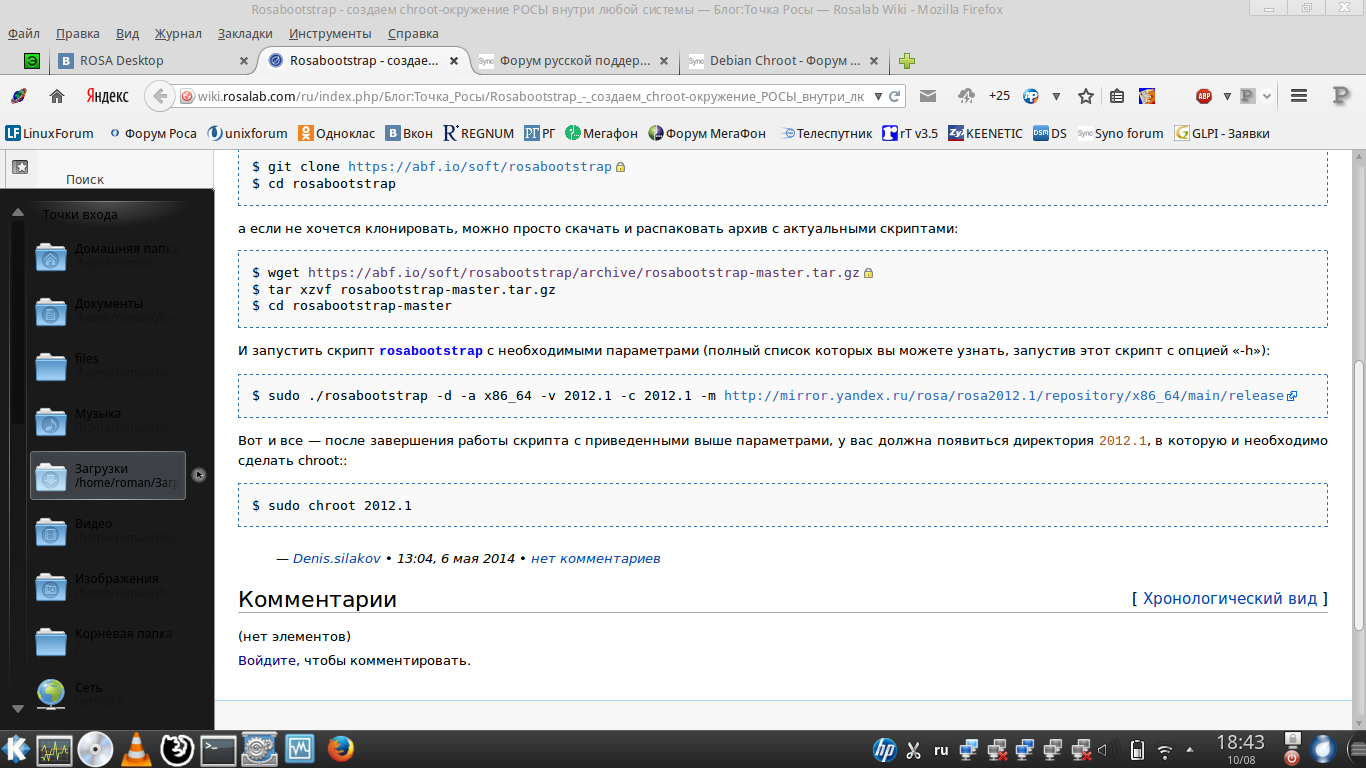Click the Yandex logo in toolbar

108,96
